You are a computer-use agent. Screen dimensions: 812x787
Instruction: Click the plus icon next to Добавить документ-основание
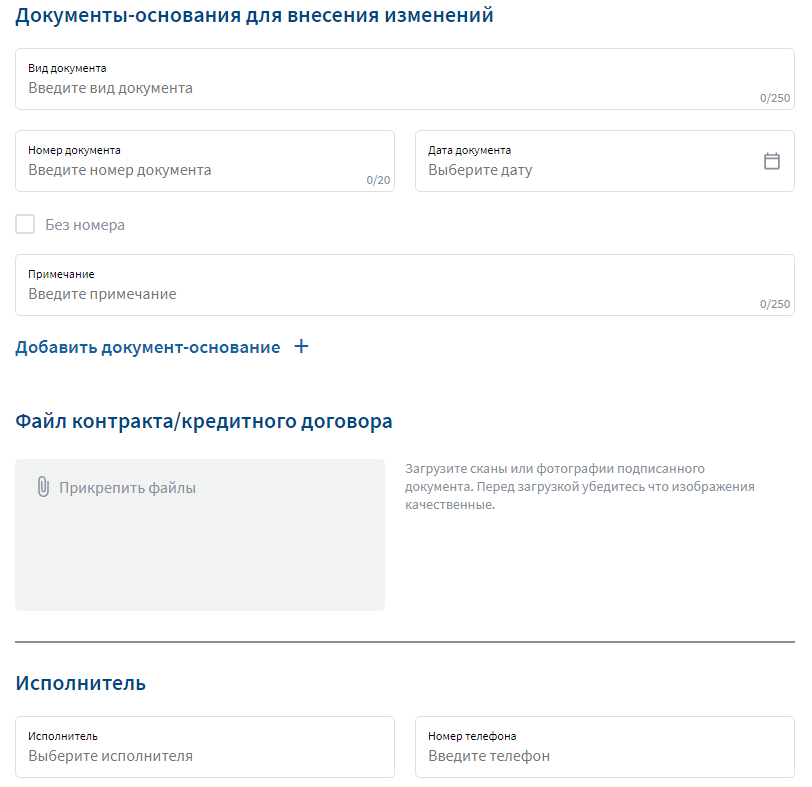[301, 346]
